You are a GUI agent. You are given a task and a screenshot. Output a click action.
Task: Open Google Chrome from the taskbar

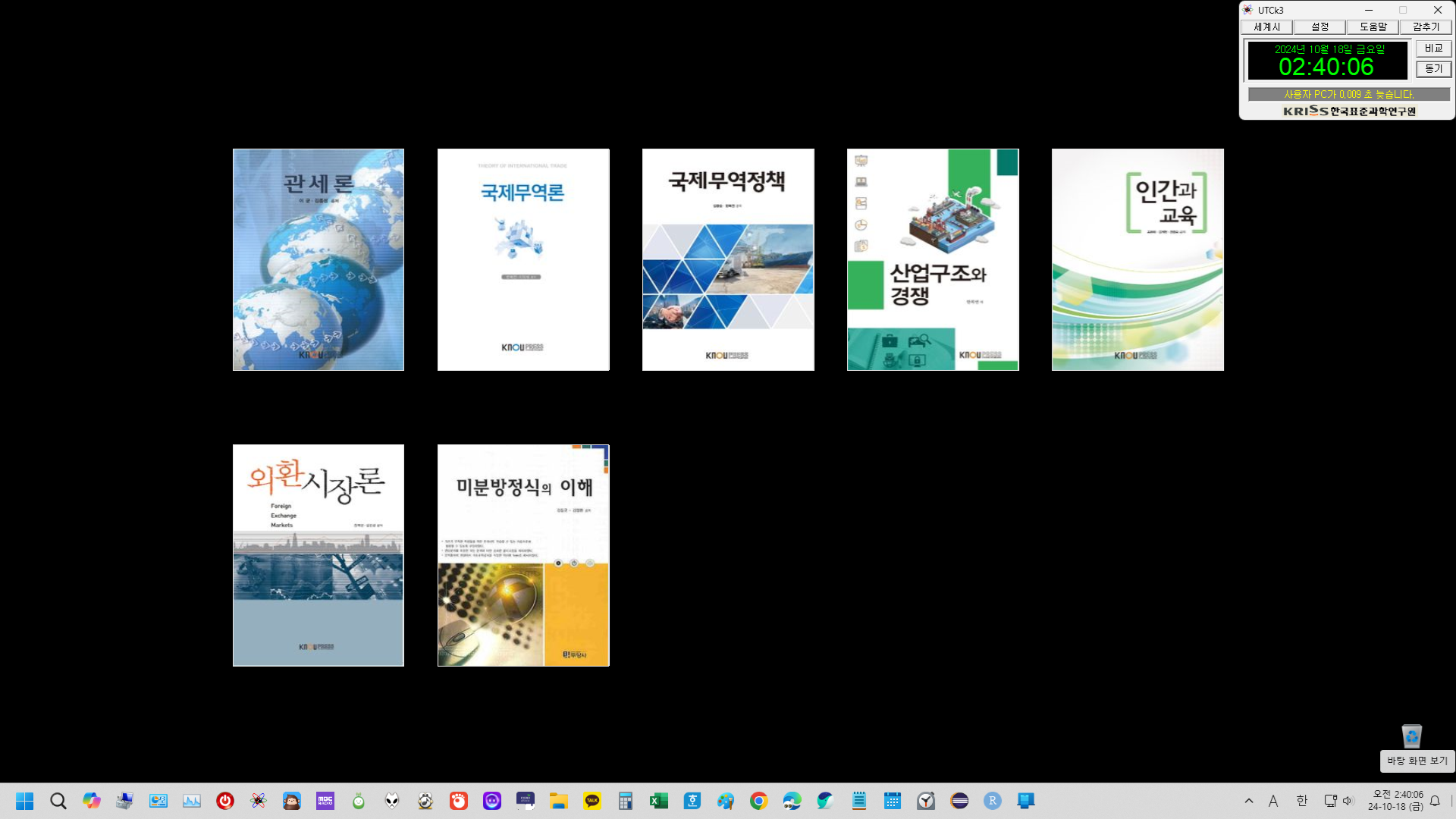tap(758, 801)
